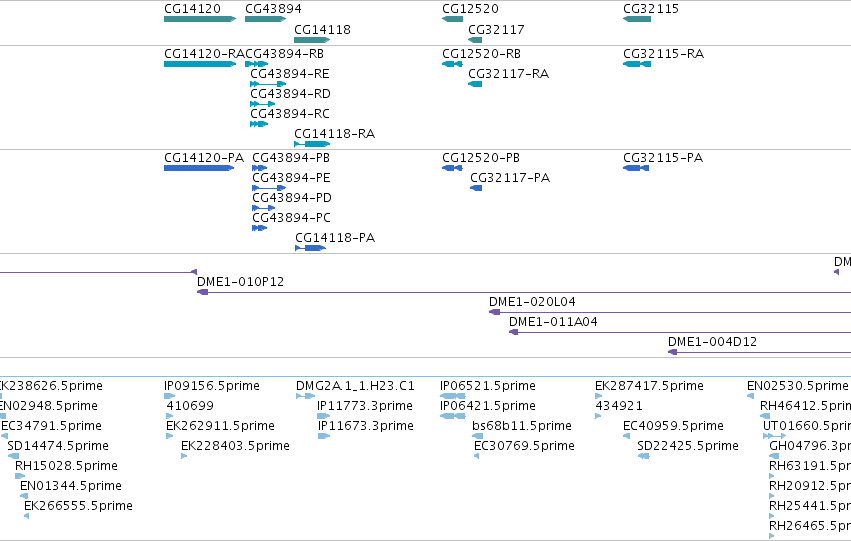Click the CG43894-PB protein feature
Image resolution: width=851 pixels, height=541 pixels.
click(259, 168)
